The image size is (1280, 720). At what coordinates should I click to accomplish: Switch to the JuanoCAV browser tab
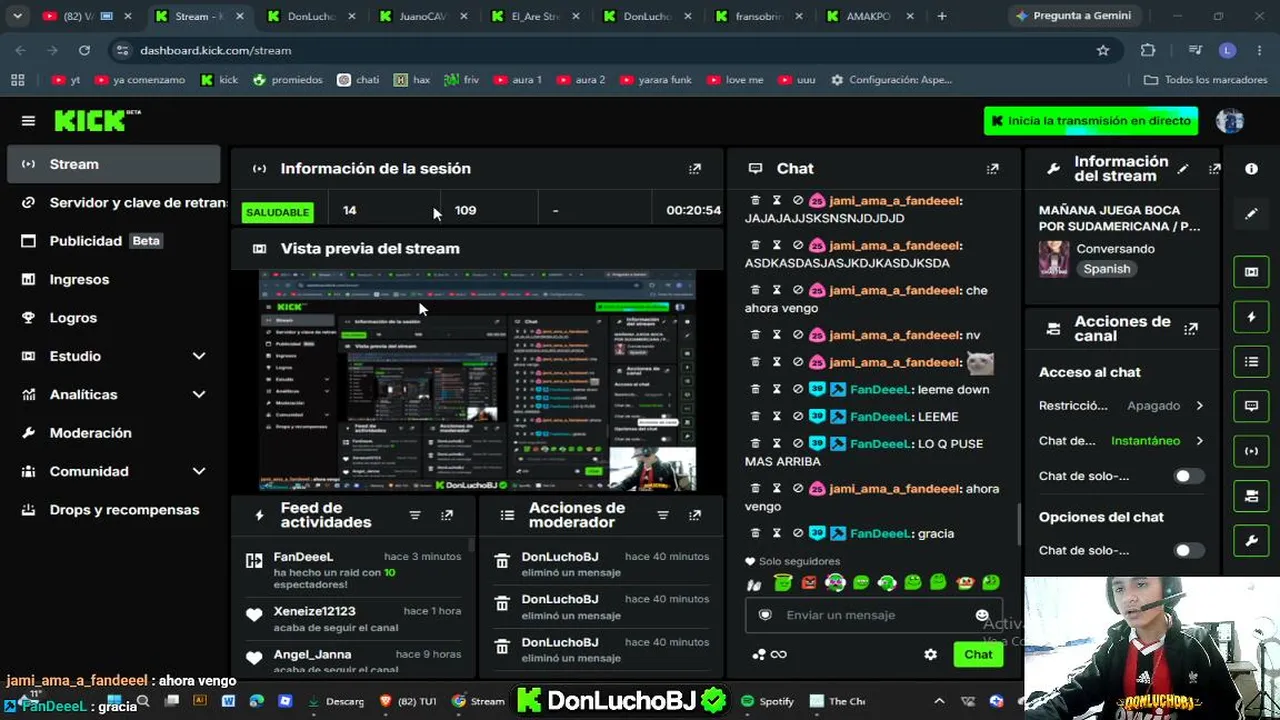click(x=422, y=16)
